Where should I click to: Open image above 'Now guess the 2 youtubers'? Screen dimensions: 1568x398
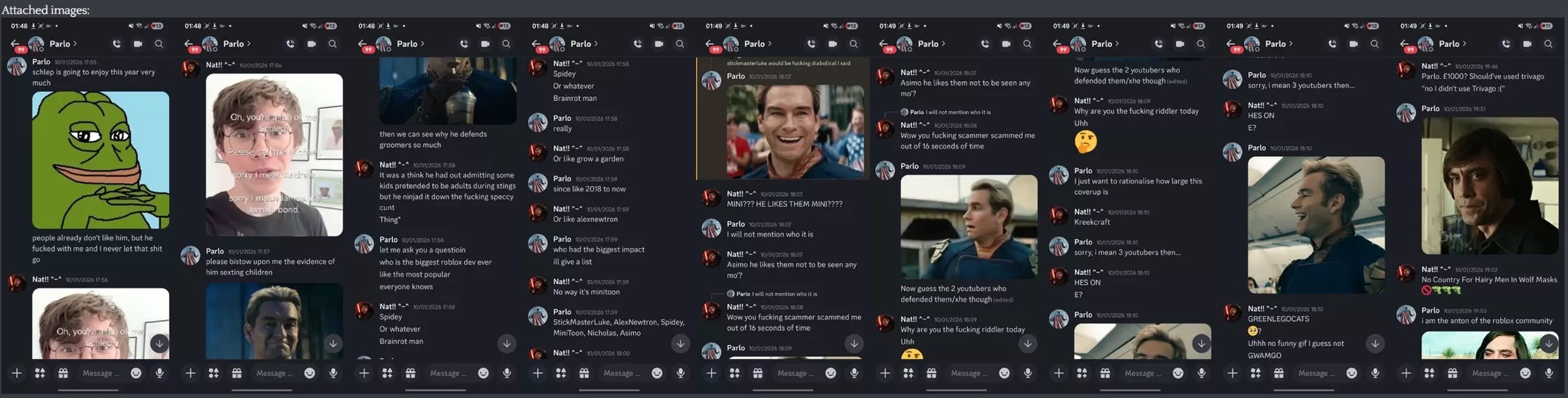pos(969,227)
